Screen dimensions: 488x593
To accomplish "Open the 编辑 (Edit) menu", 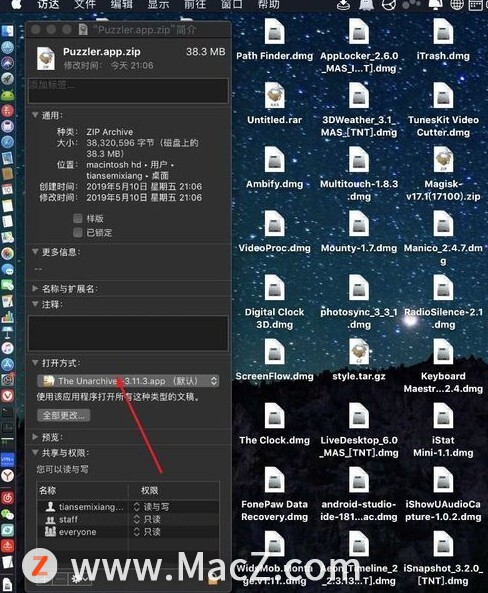I will pyautogui.click(x=121, y=5).
